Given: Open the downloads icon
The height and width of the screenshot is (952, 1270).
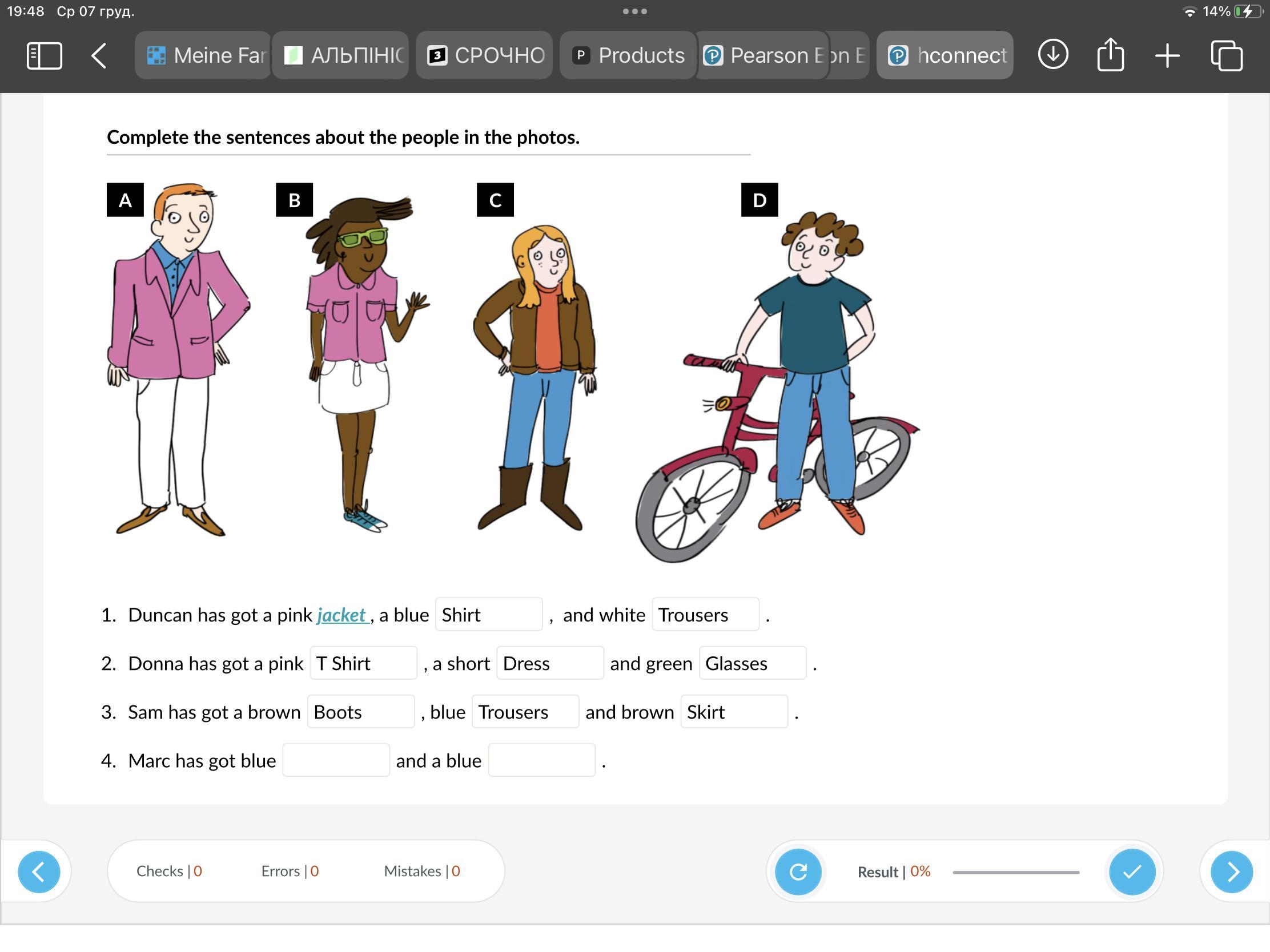Looking at the screenshot, I should point(1052,55).
